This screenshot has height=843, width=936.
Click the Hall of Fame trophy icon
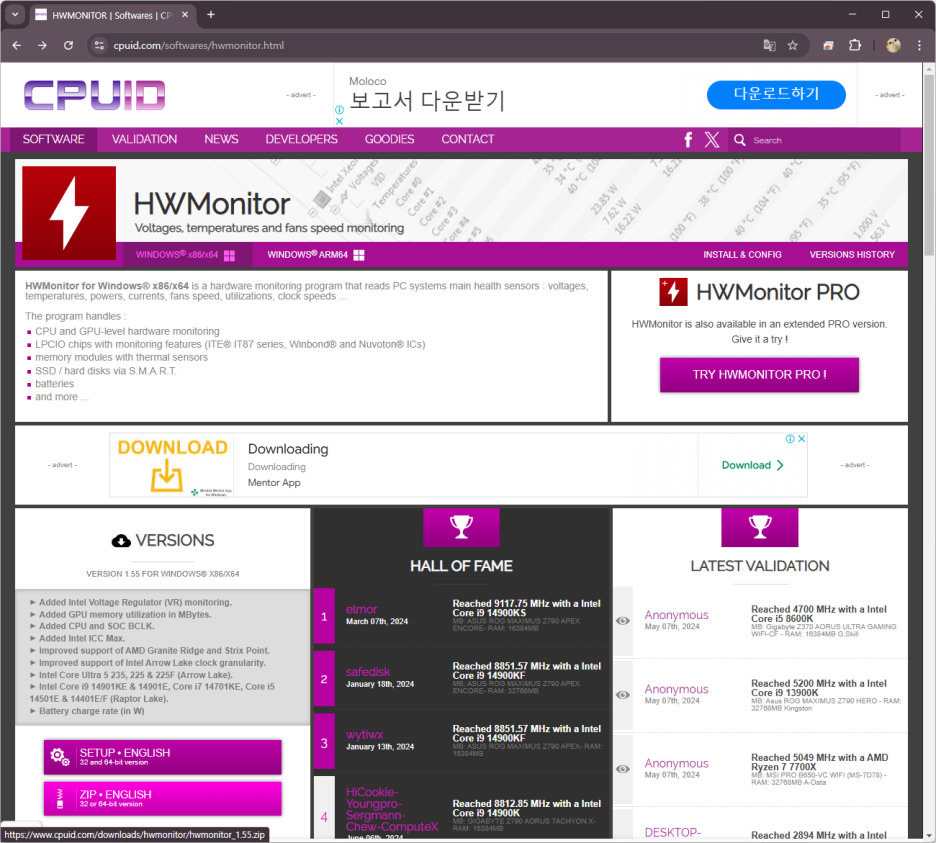[x=461, y=527]
